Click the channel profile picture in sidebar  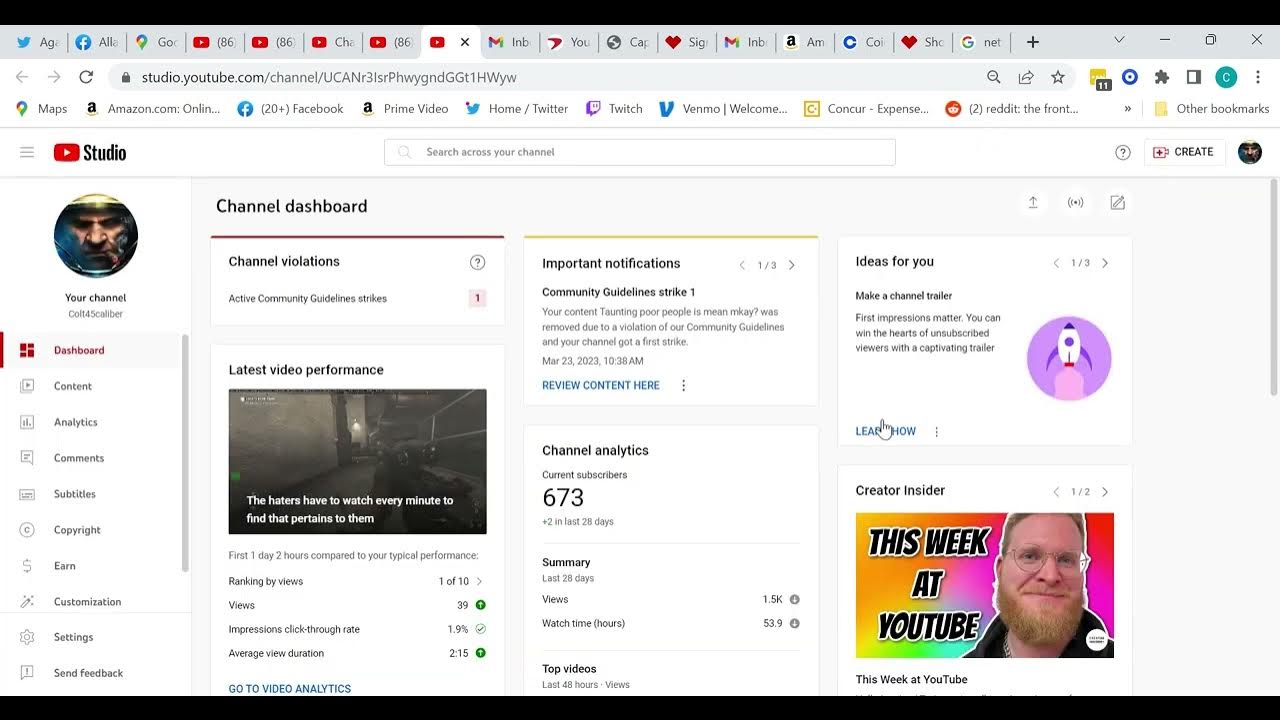[96, 236]
